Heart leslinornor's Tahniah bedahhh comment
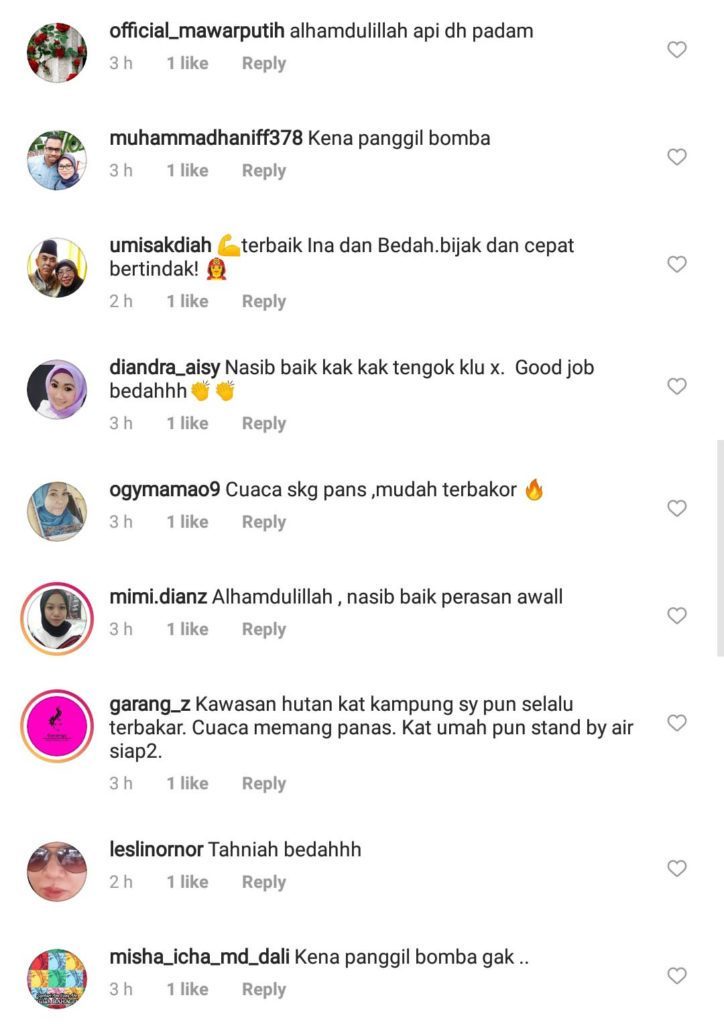 pyautogui.click(x=677, y=868)
